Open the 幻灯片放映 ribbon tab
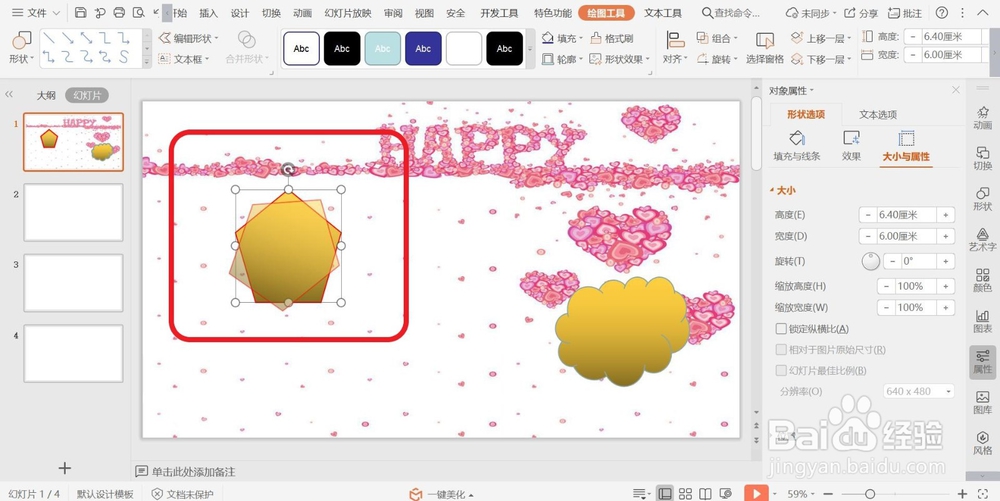The width and height of the screenshot is (1000, 501). [x=348, y=13]
